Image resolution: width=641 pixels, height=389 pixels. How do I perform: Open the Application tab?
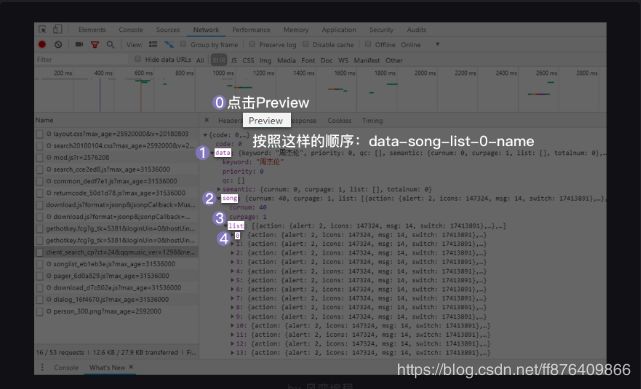click(x=339, y=30)
